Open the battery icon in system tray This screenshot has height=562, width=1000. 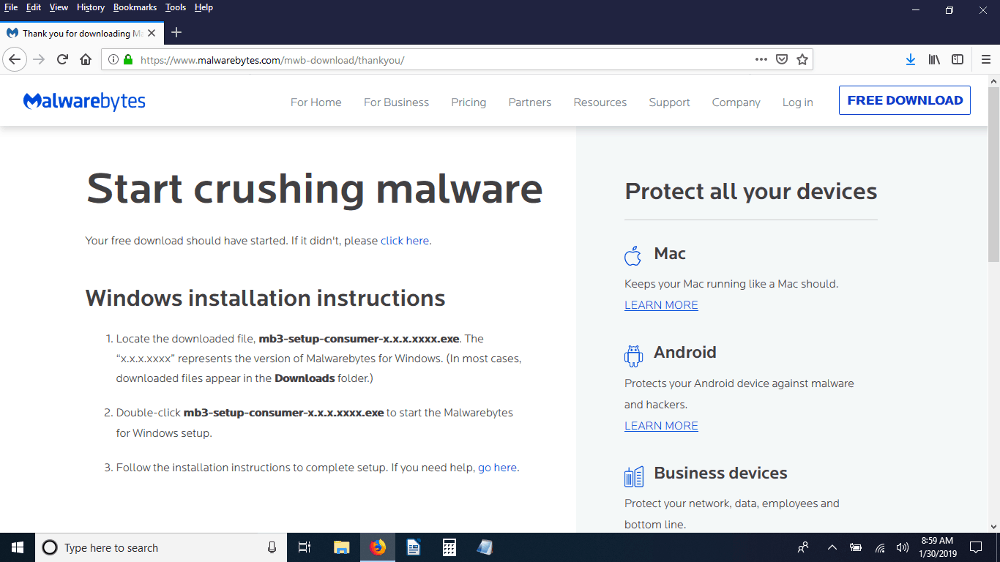(856, 547)
